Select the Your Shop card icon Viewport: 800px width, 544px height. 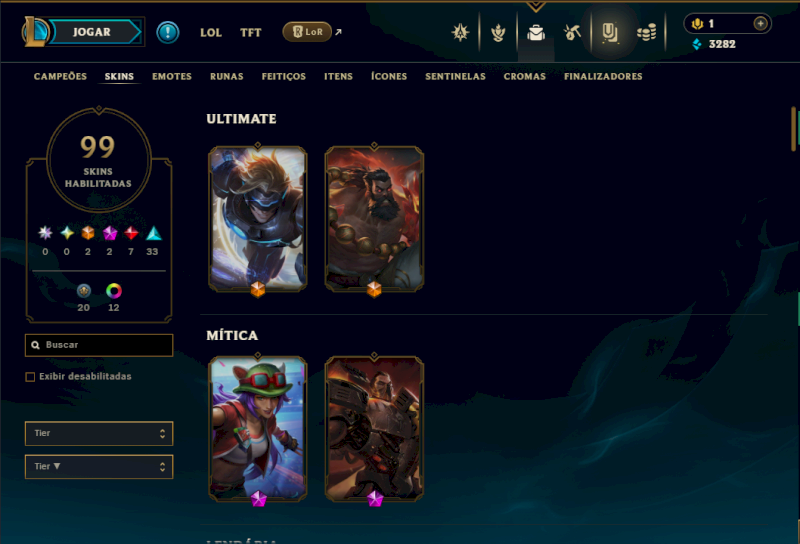610,33
